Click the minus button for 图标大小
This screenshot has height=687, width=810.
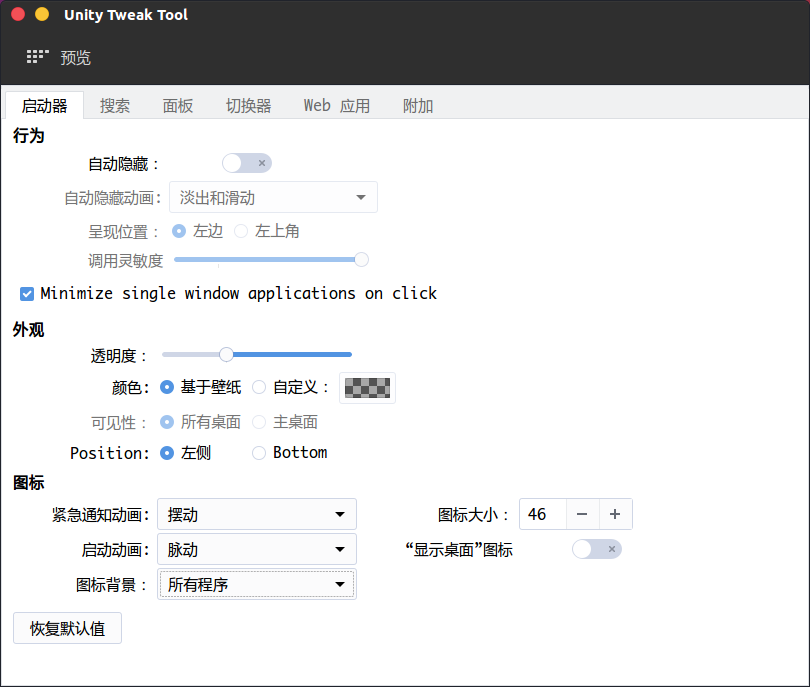coord(582,514)
